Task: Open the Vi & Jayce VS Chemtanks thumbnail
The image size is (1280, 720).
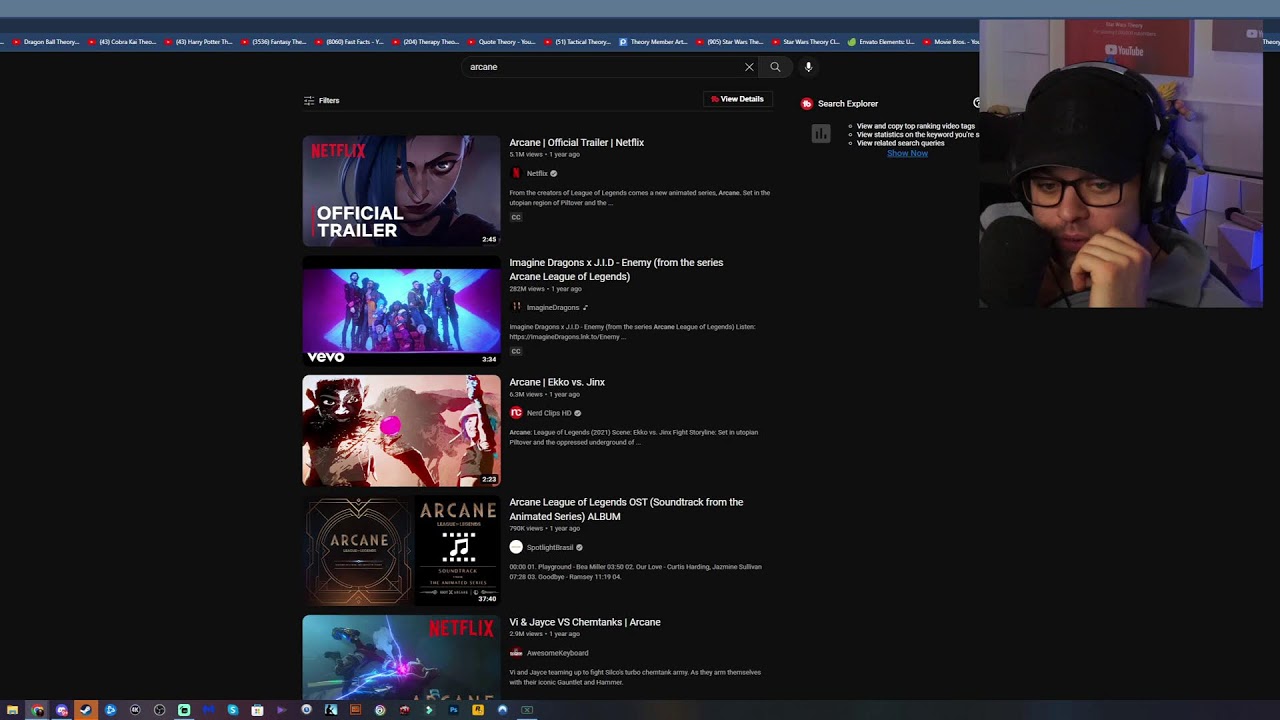Action: [x=401, y=657]
